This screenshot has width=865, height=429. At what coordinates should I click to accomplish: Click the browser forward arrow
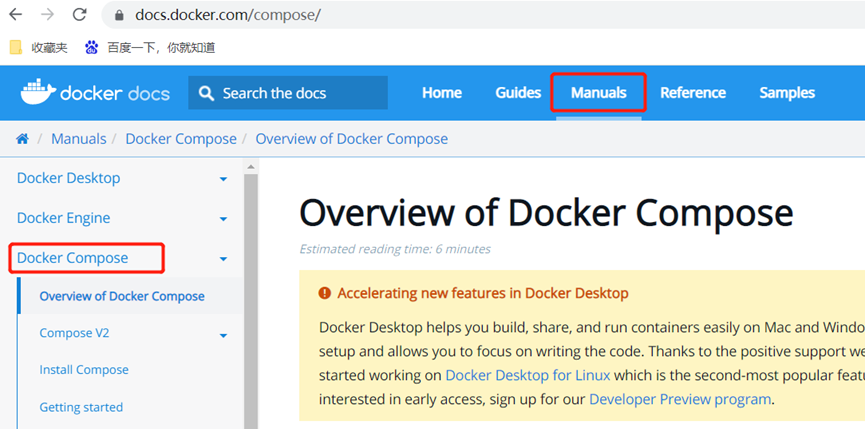(x=47, y=14)
